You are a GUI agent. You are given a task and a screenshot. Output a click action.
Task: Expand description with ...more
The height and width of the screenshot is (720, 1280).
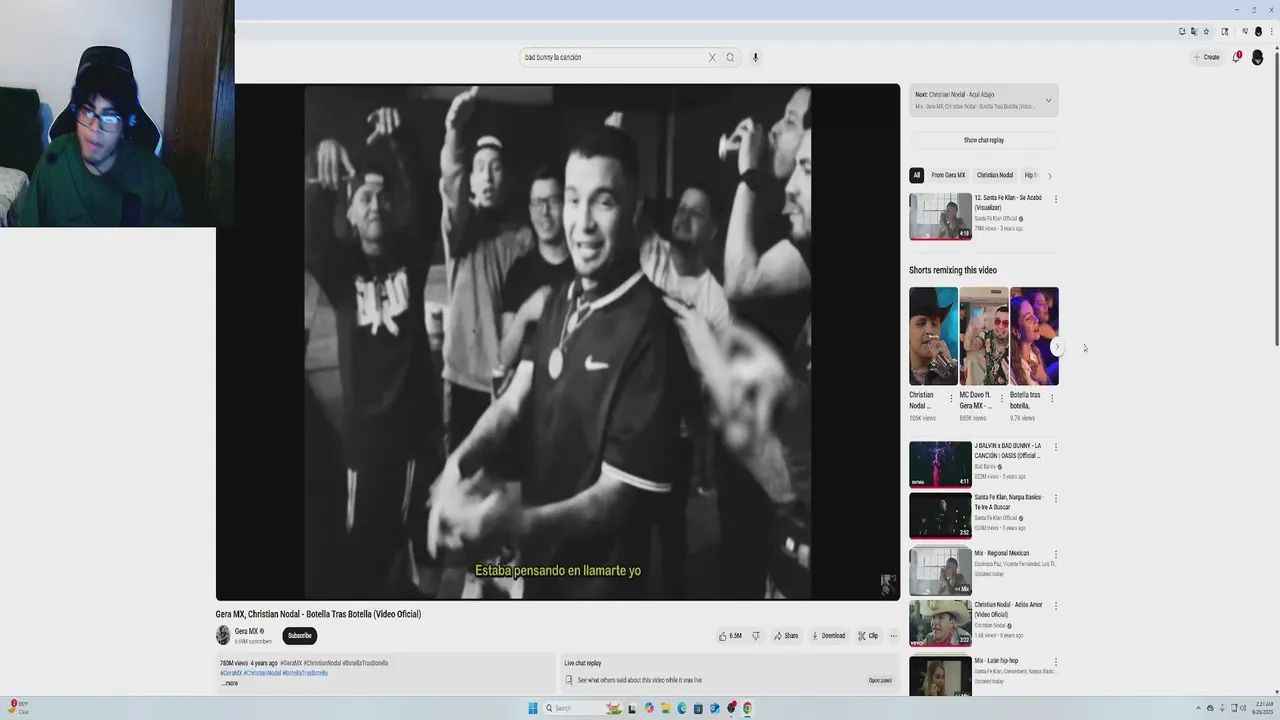(230, 683)
